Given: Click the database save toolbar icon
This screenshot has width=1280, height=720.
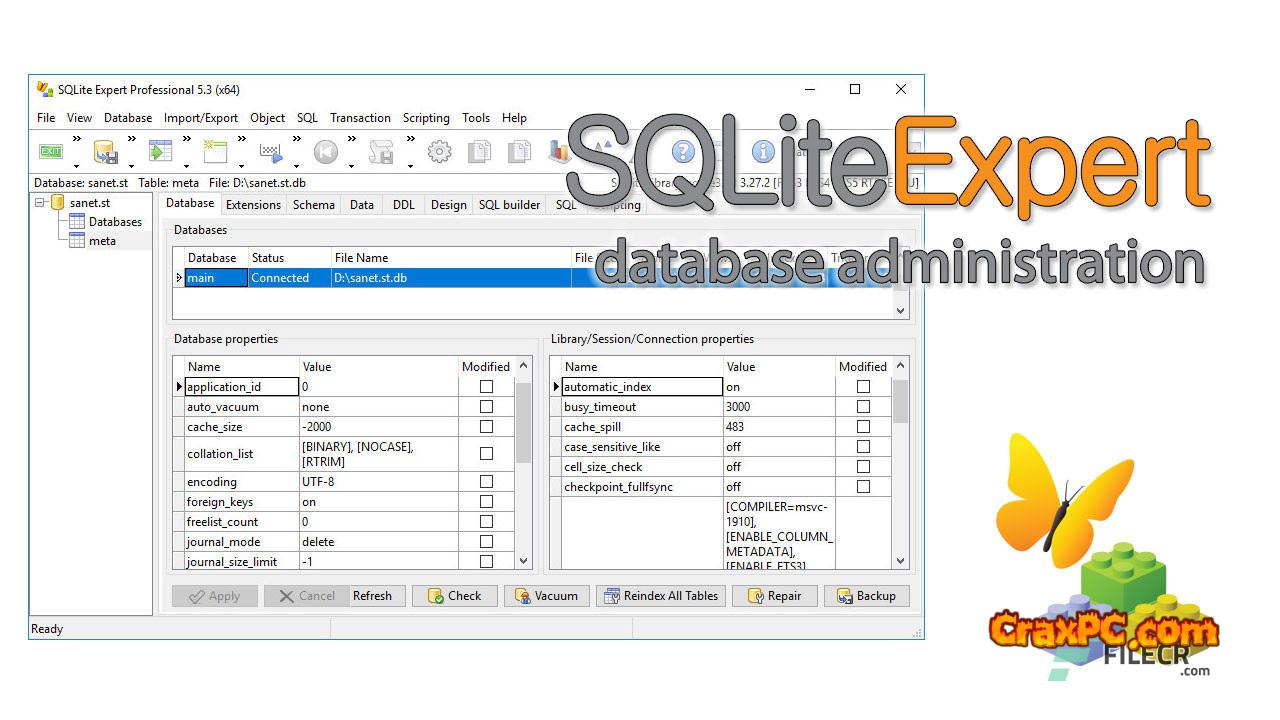Looking at the screenshot, I should pyautogui.click(x=105, y=152).
